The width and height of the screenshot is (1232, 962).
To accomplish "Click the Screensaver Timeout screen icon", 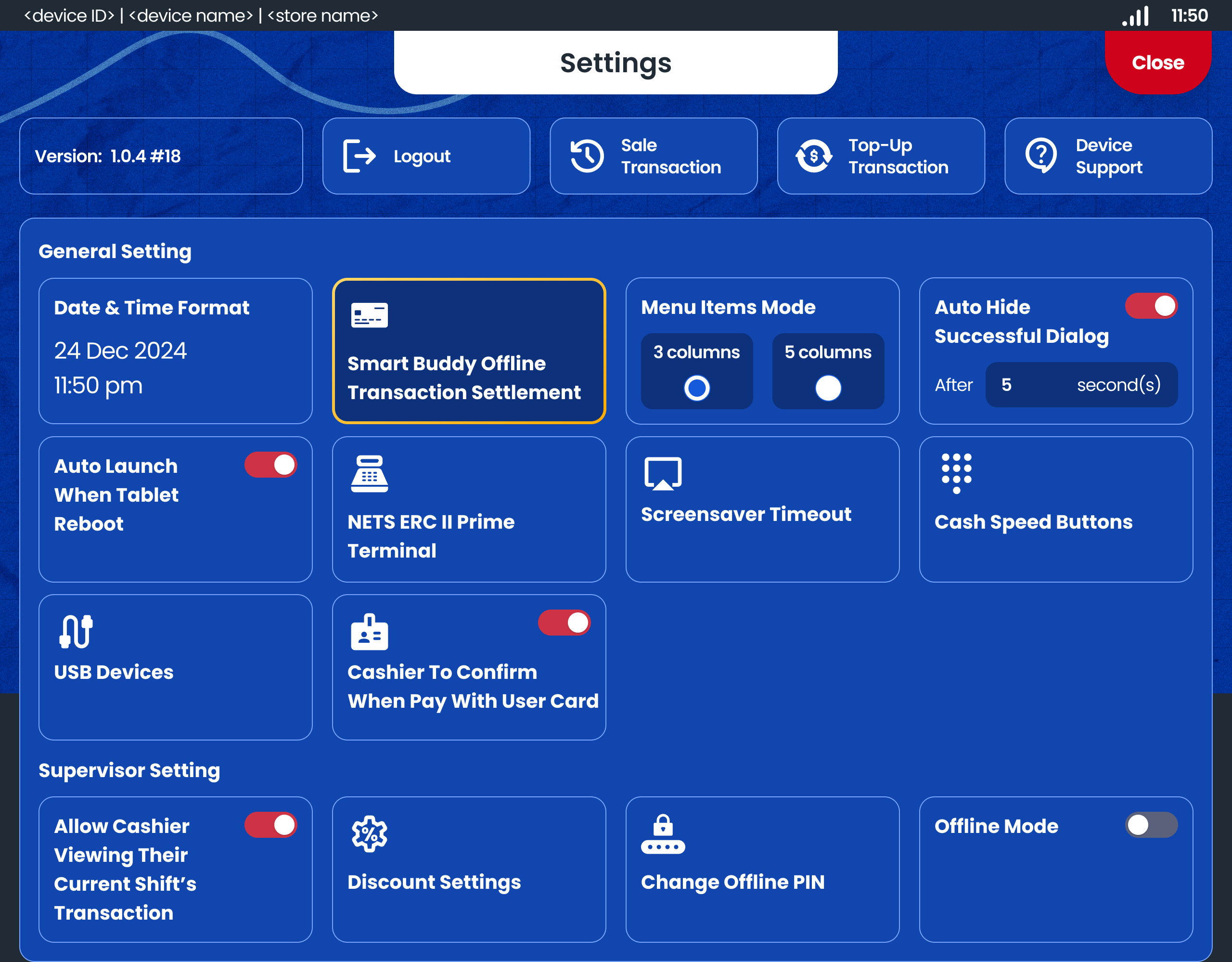I will 663,474.
